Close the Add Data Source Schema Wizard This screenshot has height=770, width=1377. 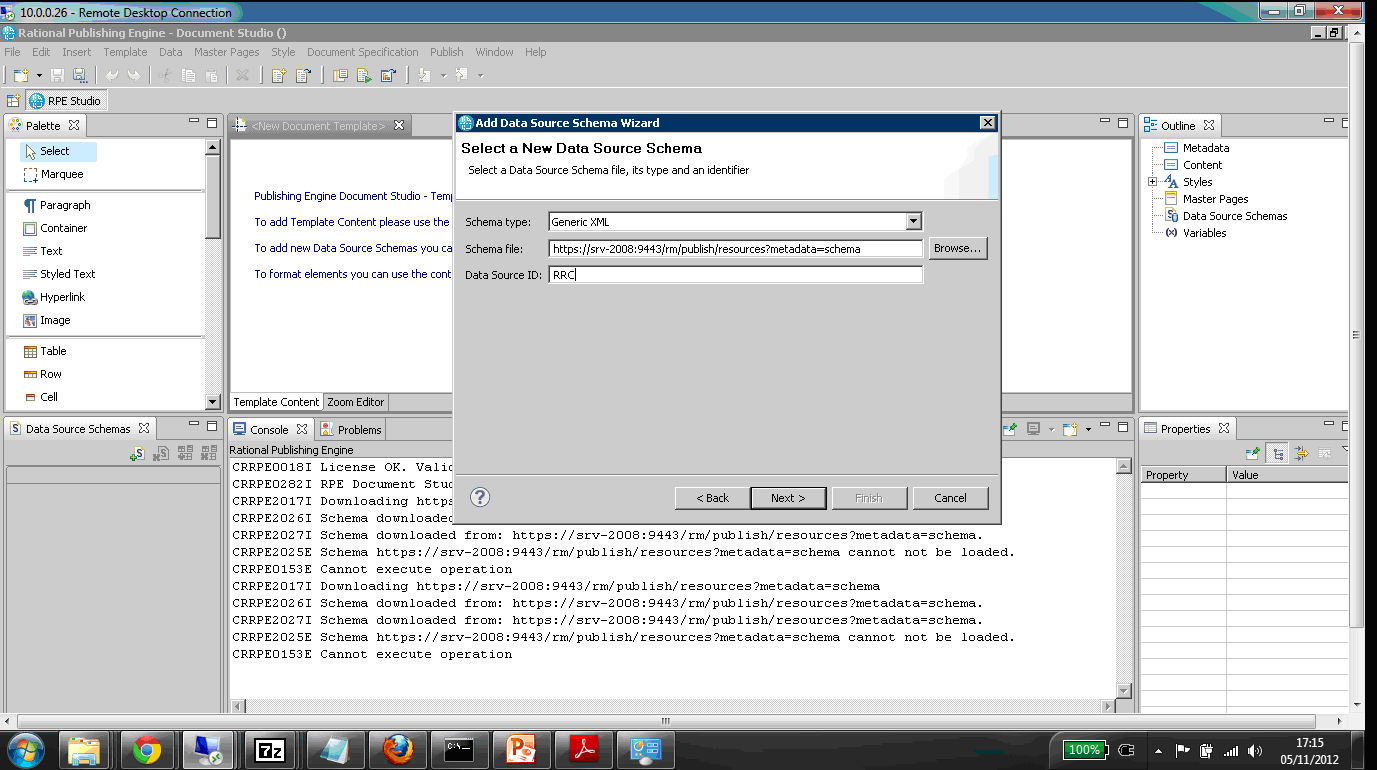point(988,123)
